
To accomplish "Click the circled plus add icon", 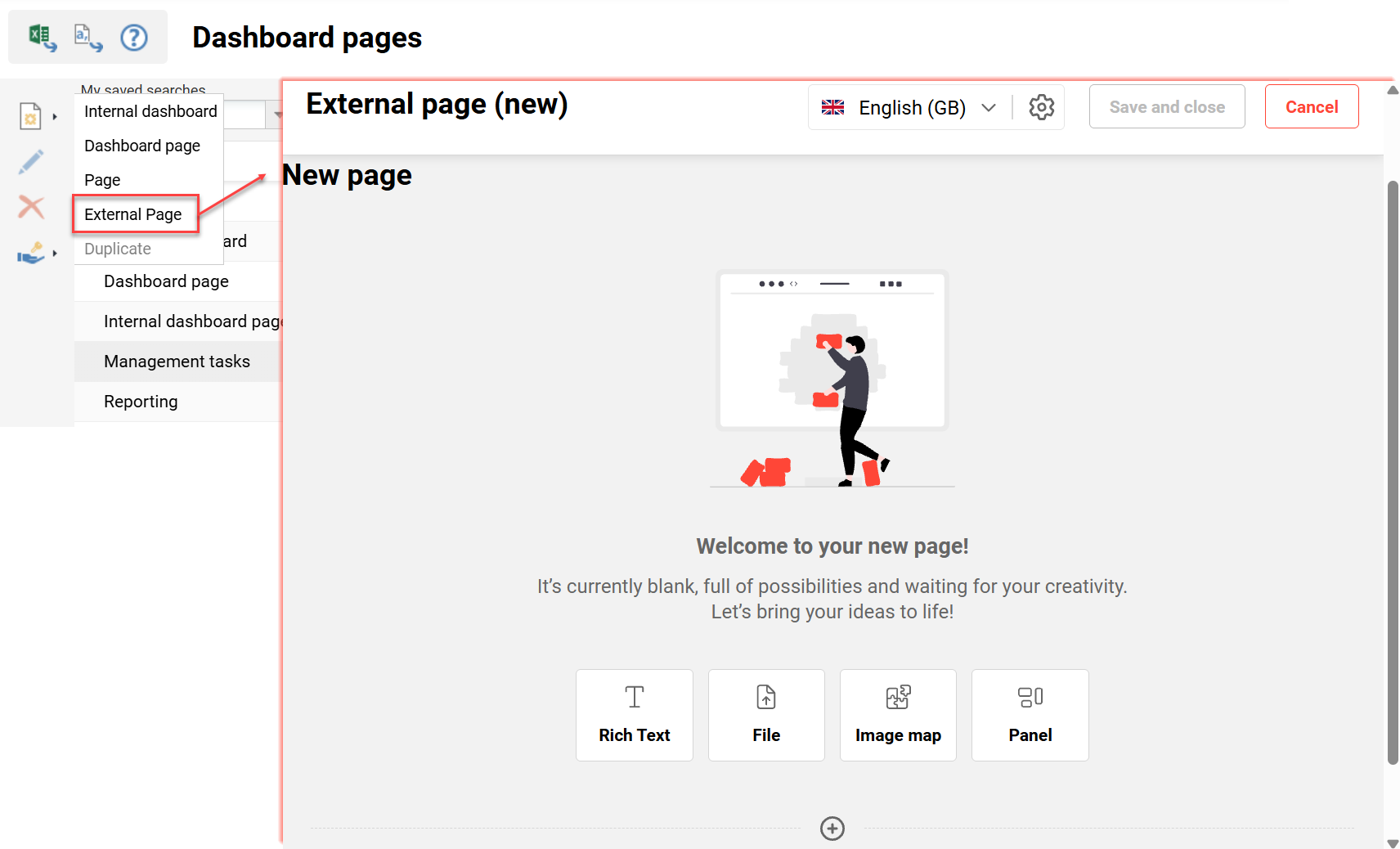I will point(832,829).
